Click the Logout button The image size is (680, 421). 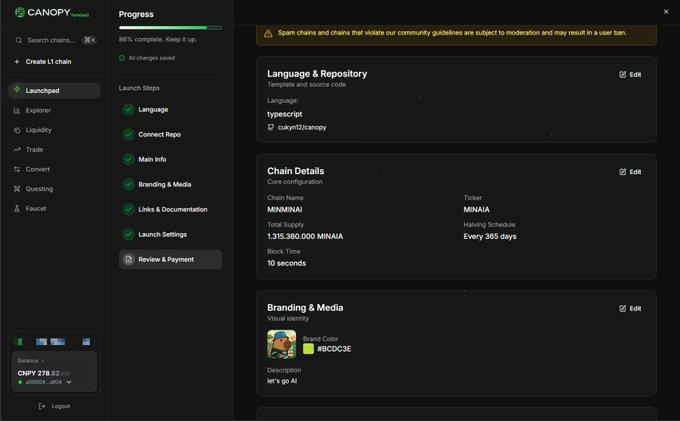(54, 406)
